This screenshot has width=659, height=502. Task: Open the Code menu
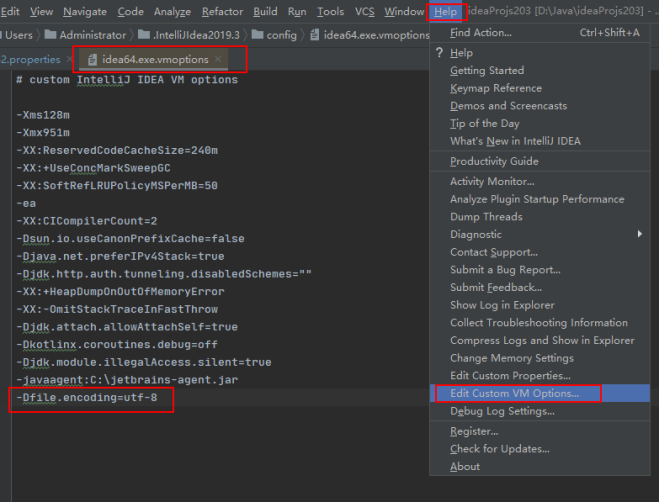(x=130, y=11)
